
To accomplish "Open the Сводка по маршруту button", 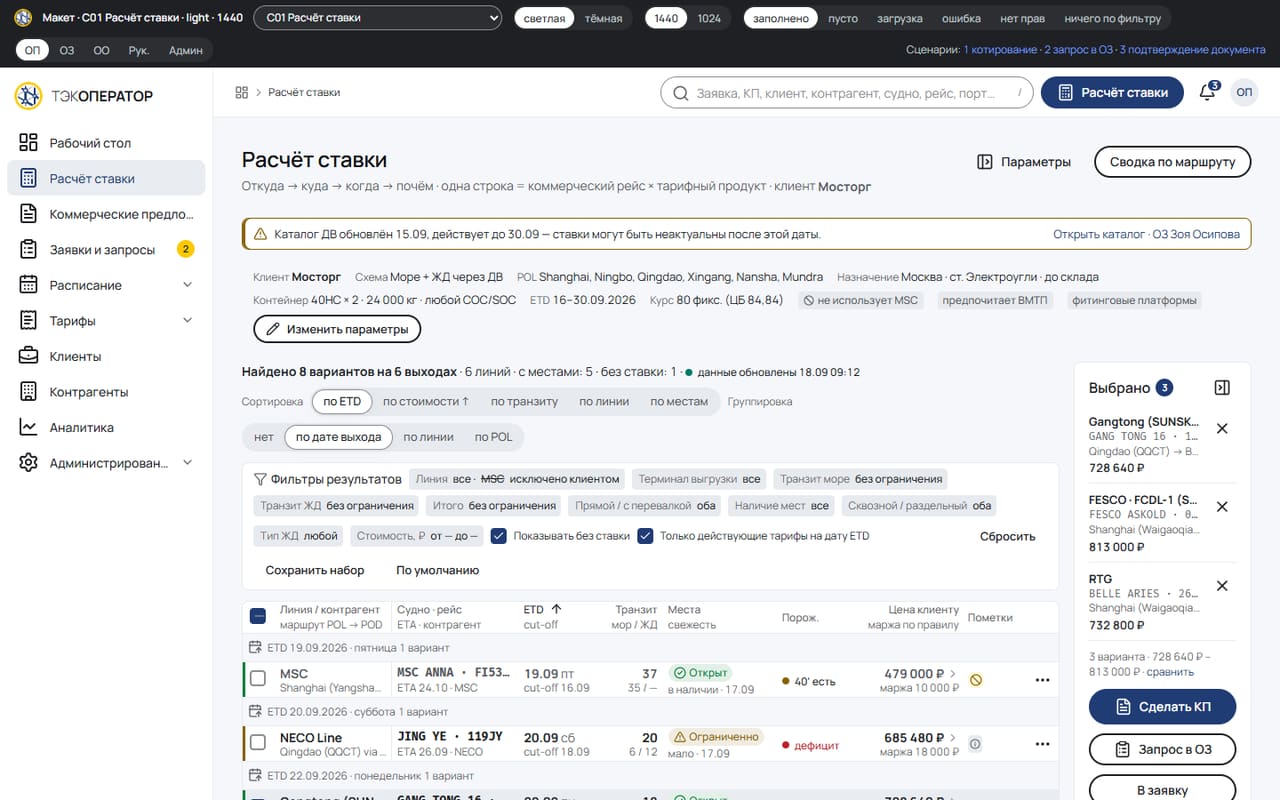I will tap(1173, 162).
